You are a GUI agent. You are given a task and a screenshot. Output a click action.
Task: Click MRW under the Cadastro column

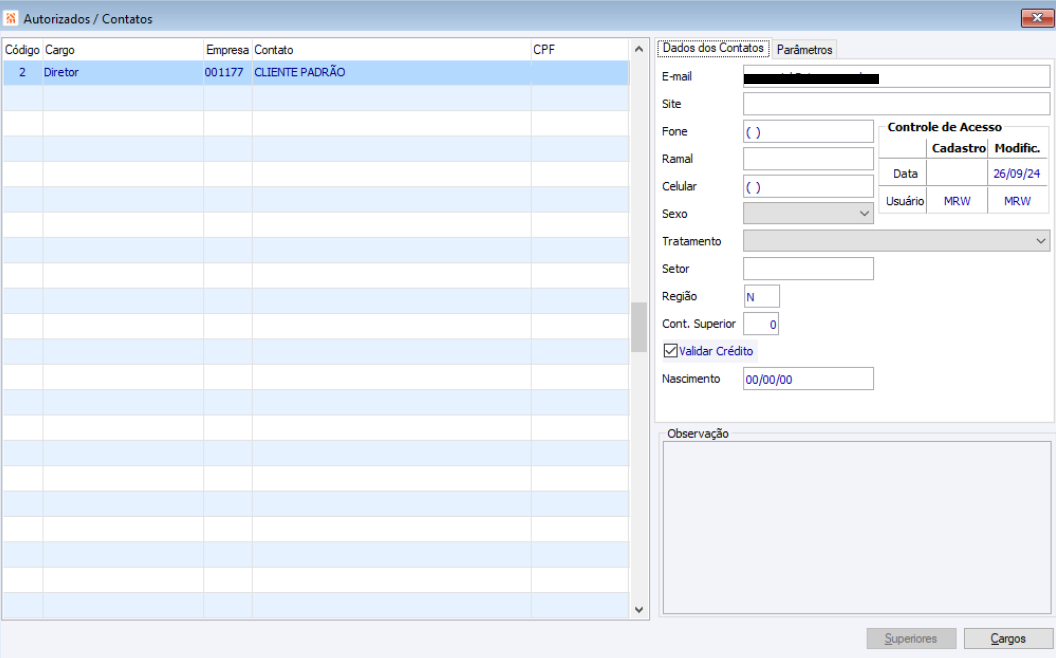[957, 201]
